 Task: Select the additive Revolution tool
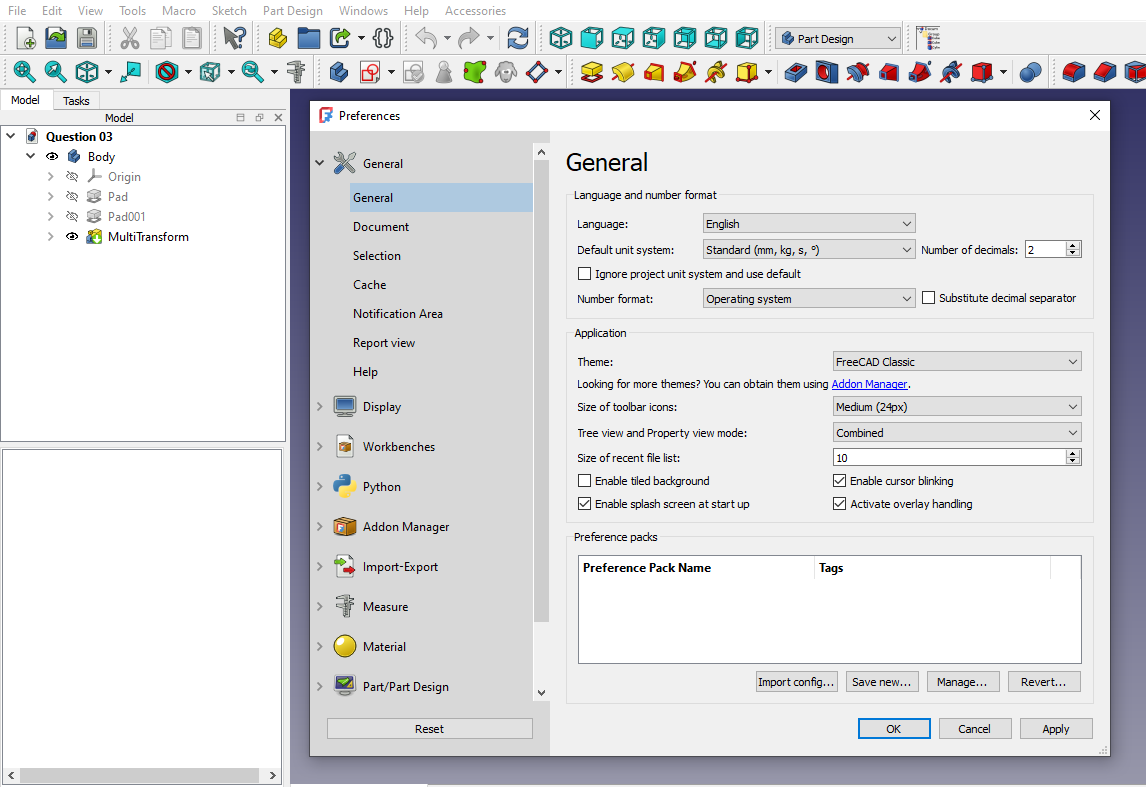(622, 72)
